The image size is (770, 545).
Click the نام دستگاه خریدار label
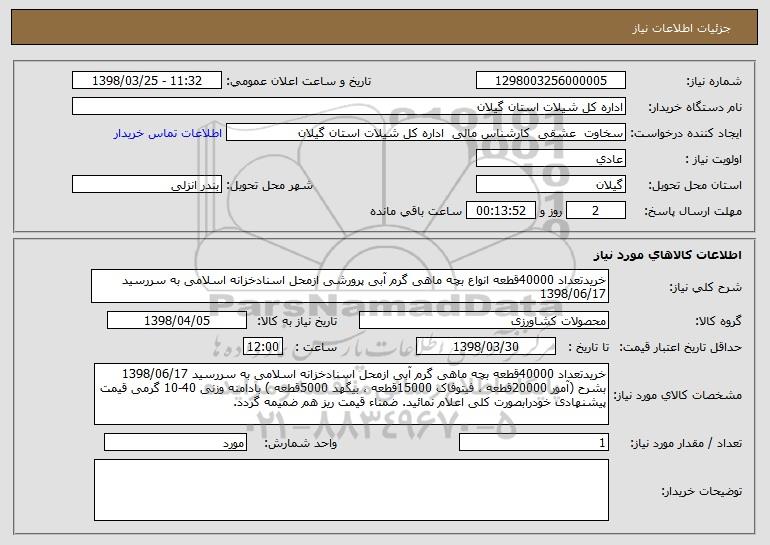(x=696, y=107)
